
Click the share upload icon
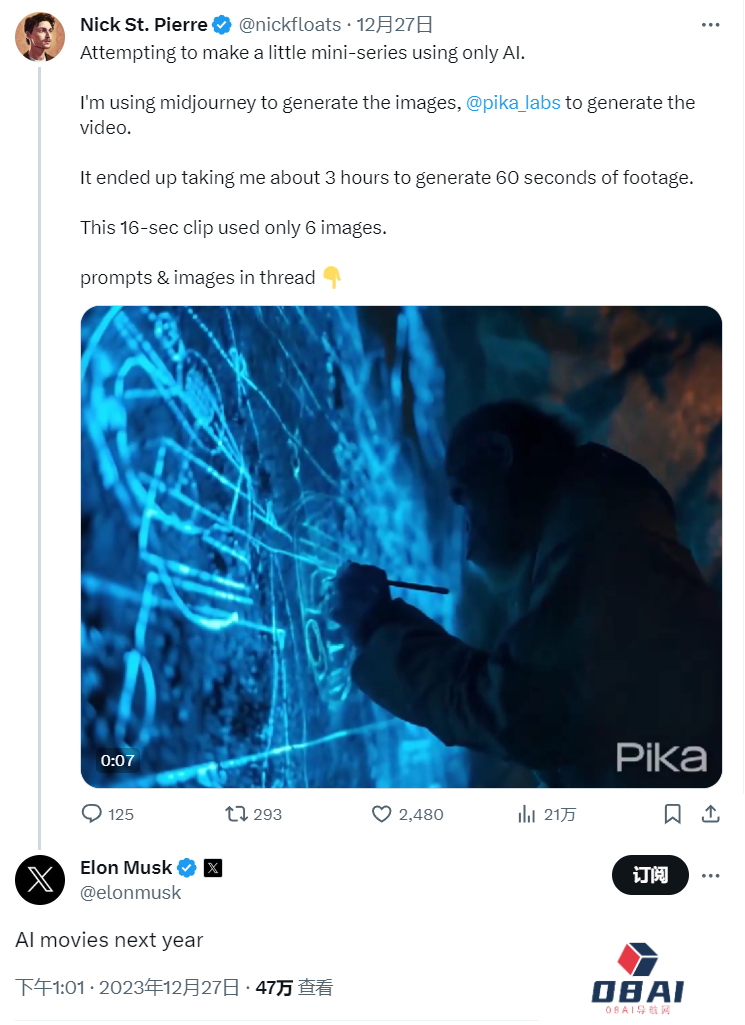coord(710,814)
